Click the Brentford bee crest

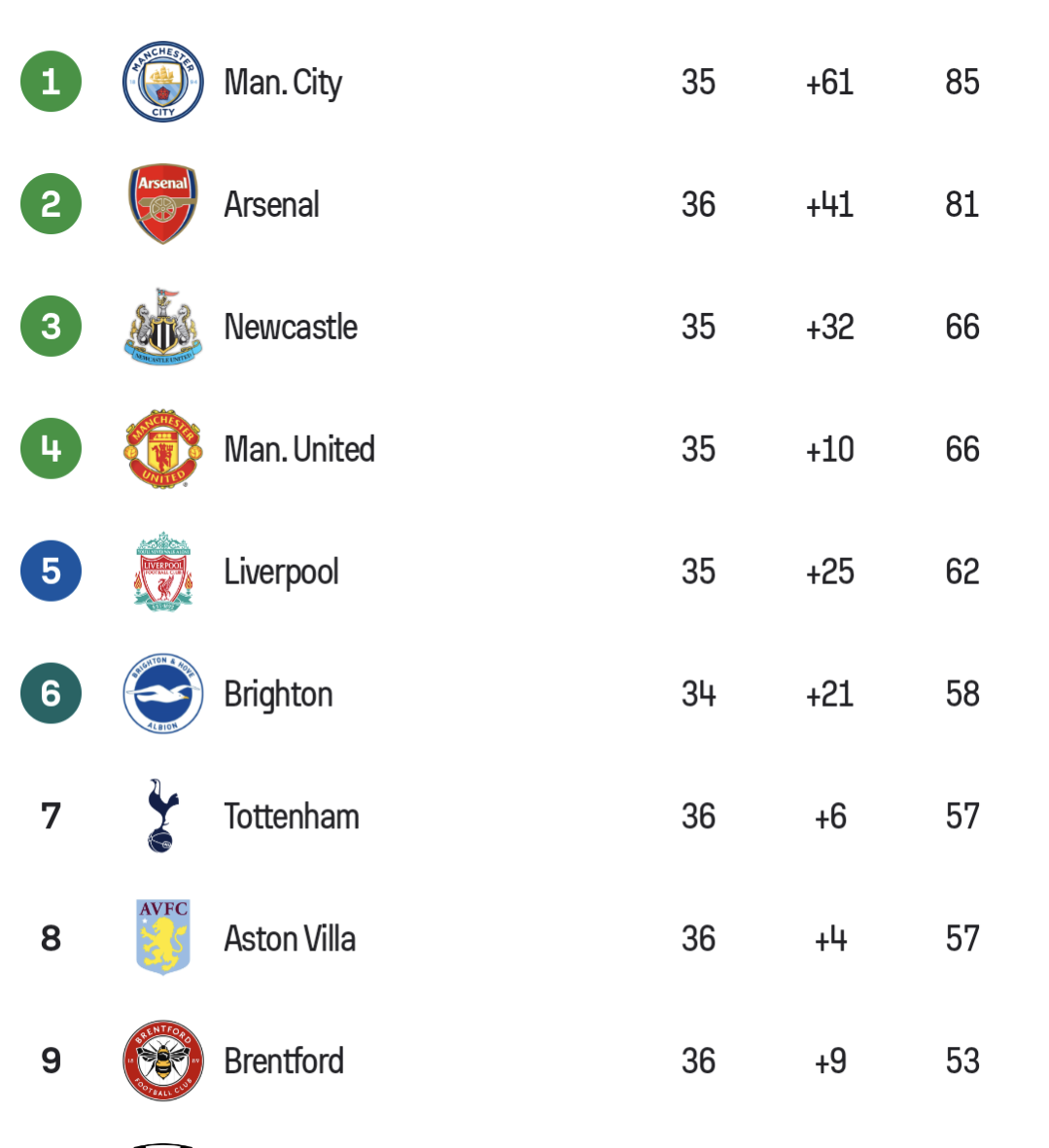click(x=163, y=1061)
